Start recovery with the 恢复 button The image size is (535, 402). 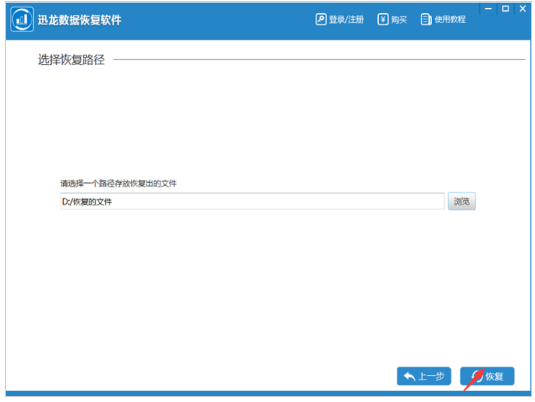[x=487, y=376]
